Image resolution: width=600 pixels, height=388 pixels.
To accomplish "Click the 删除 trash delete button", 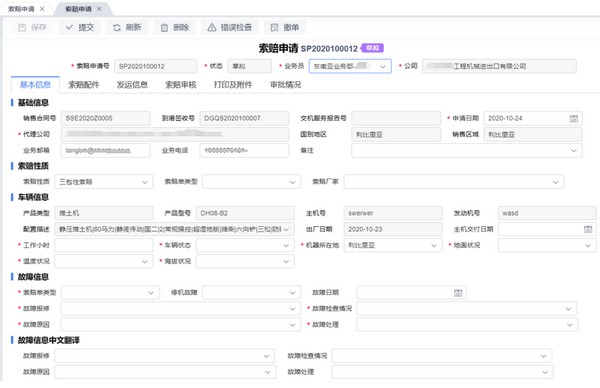I will pos(175,28).
